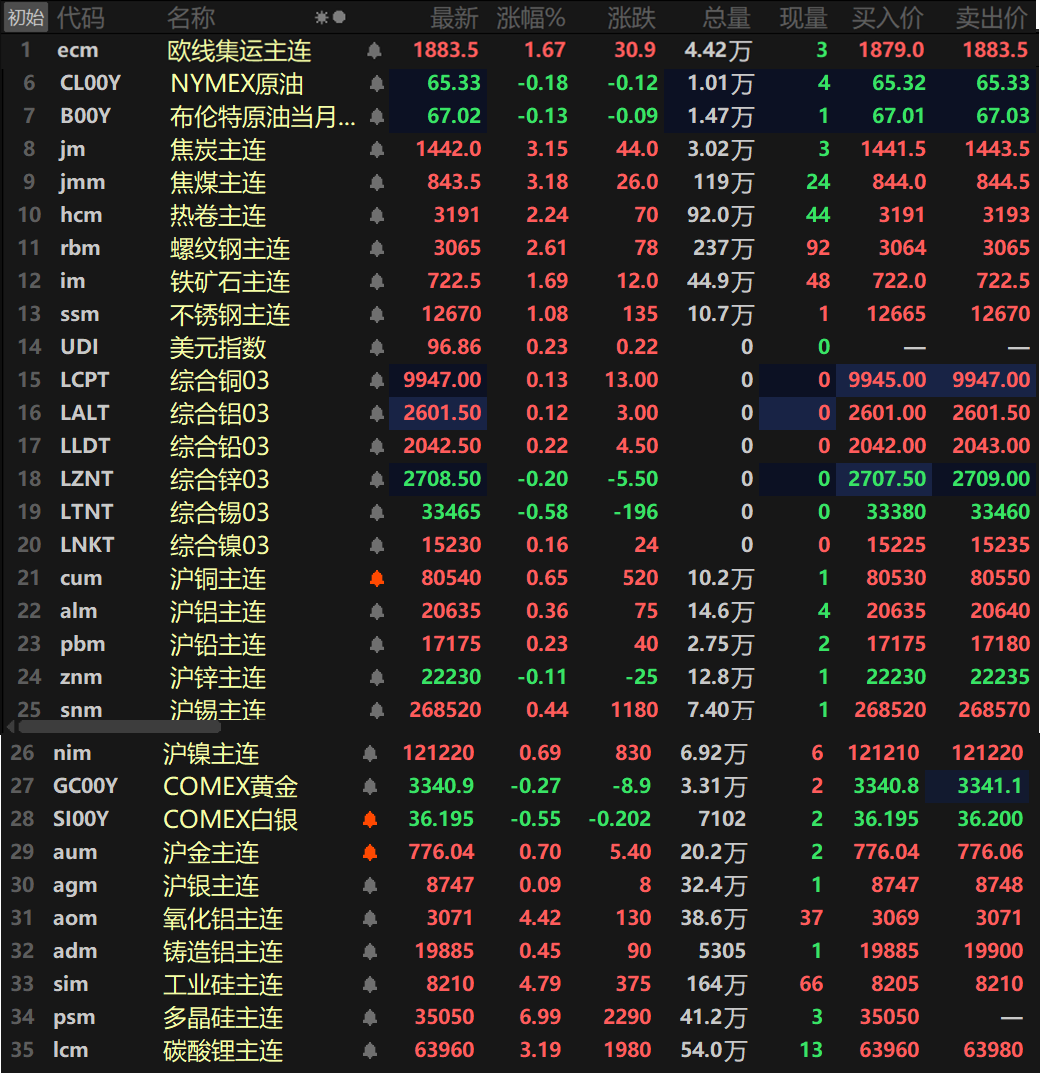Select the 综合铜03 latest price cell
Viewport: 1040px width, 1073px height.
(442, 380)
